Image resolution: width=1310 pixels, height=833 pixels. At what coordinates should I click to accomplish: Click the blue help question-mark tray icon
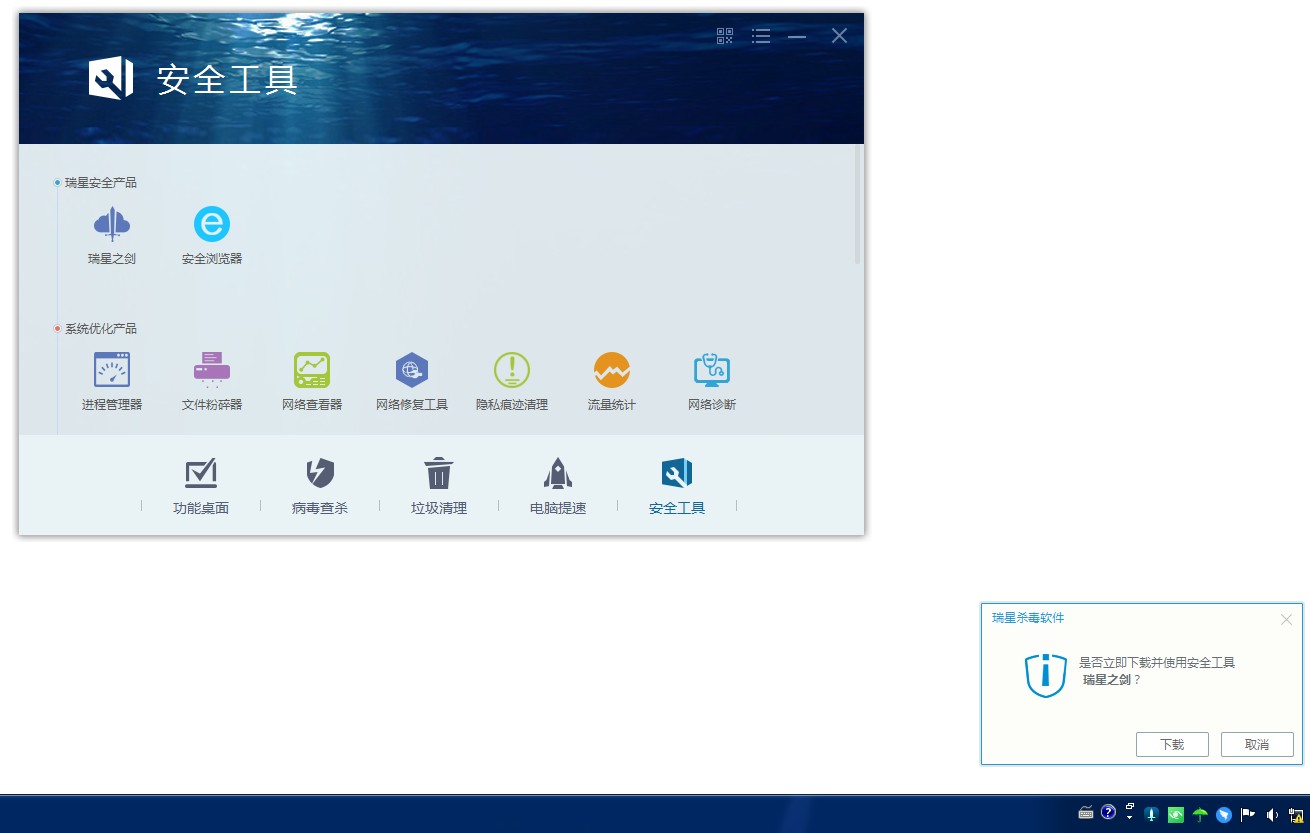1108,813
